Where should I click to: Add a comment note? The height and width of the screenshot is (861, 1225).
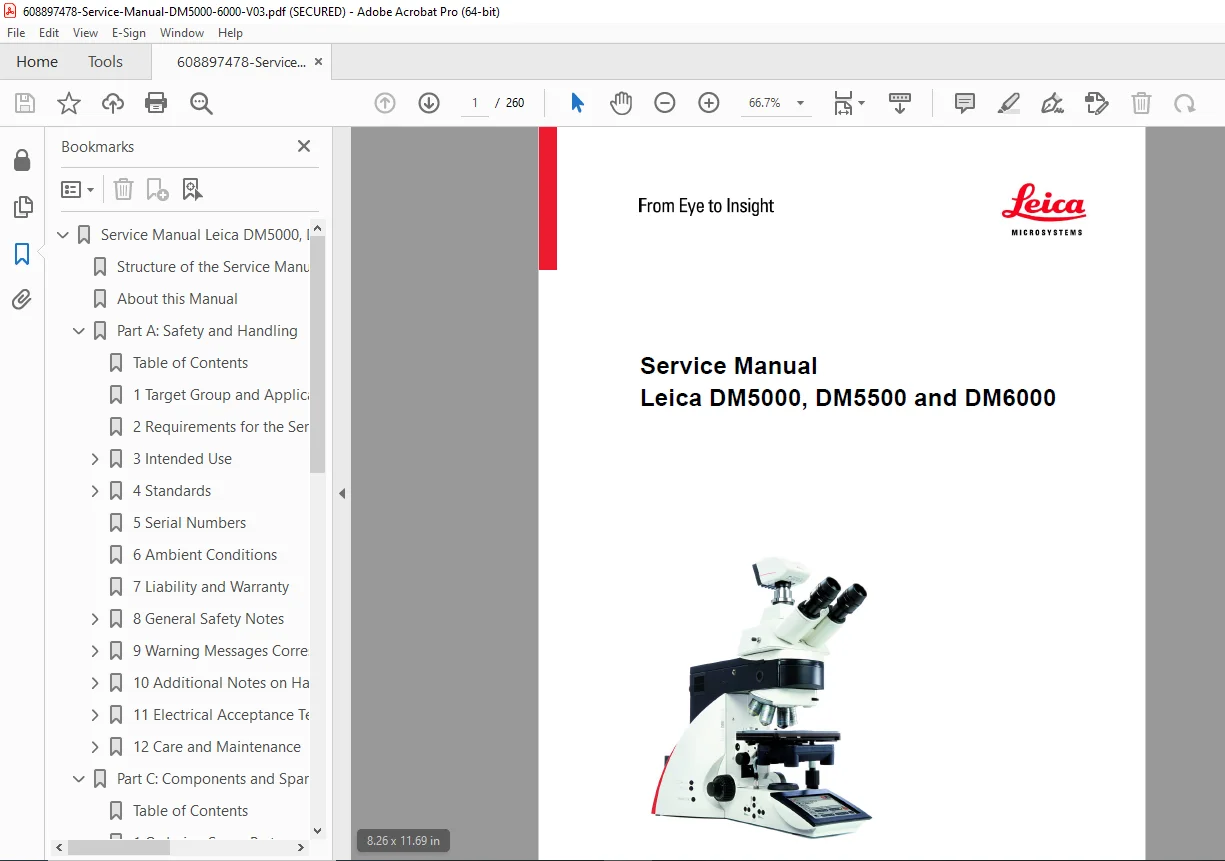coord(965,103)
